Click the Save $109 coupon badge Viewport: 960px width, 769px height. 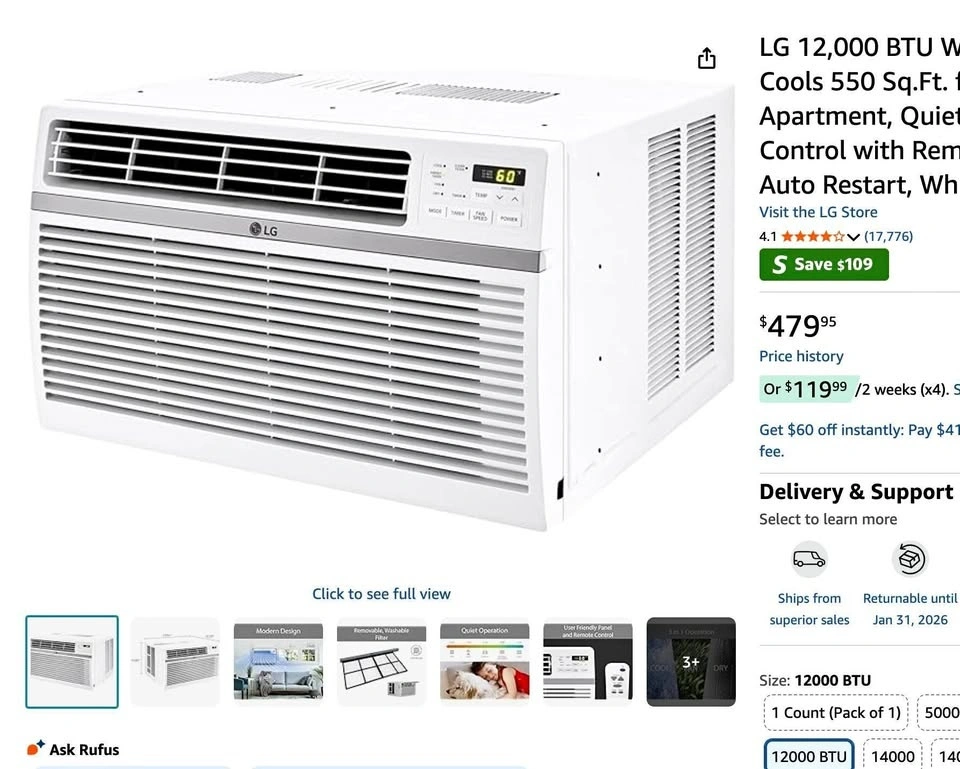click(x=823, y=264)
